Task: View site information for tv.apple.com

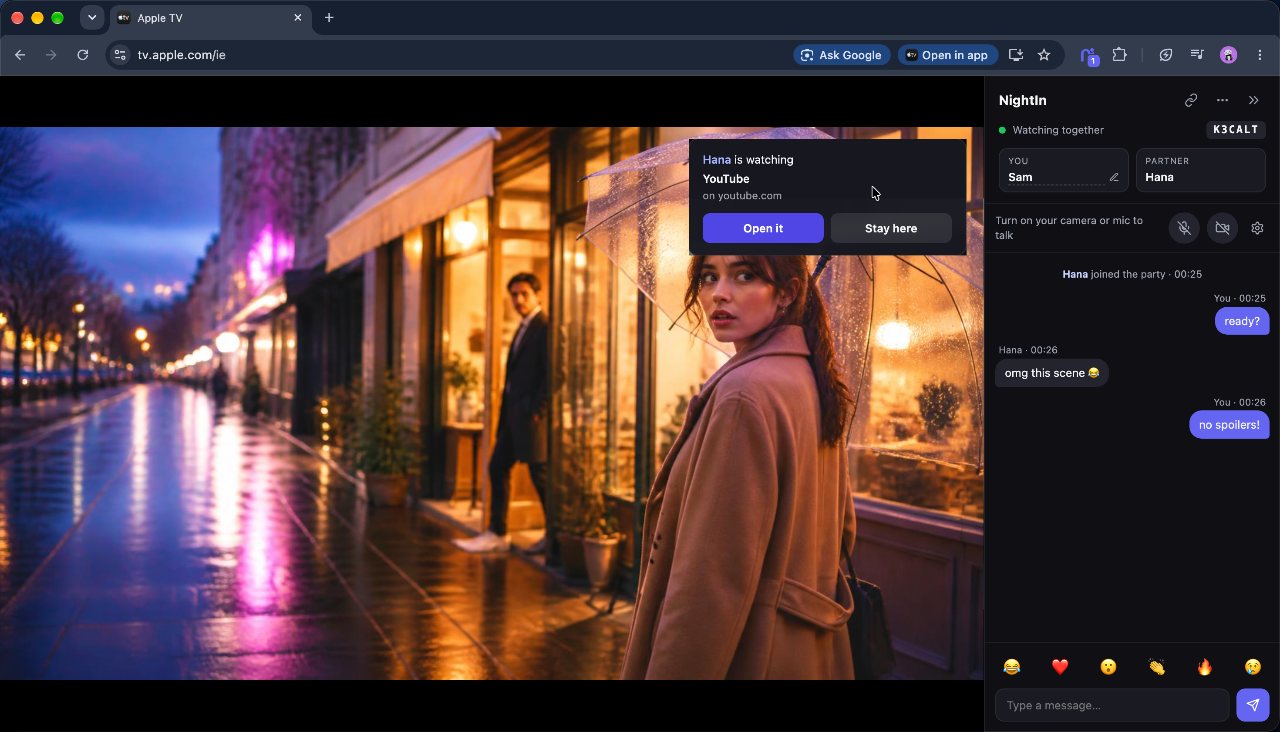Action: [120, 55]
